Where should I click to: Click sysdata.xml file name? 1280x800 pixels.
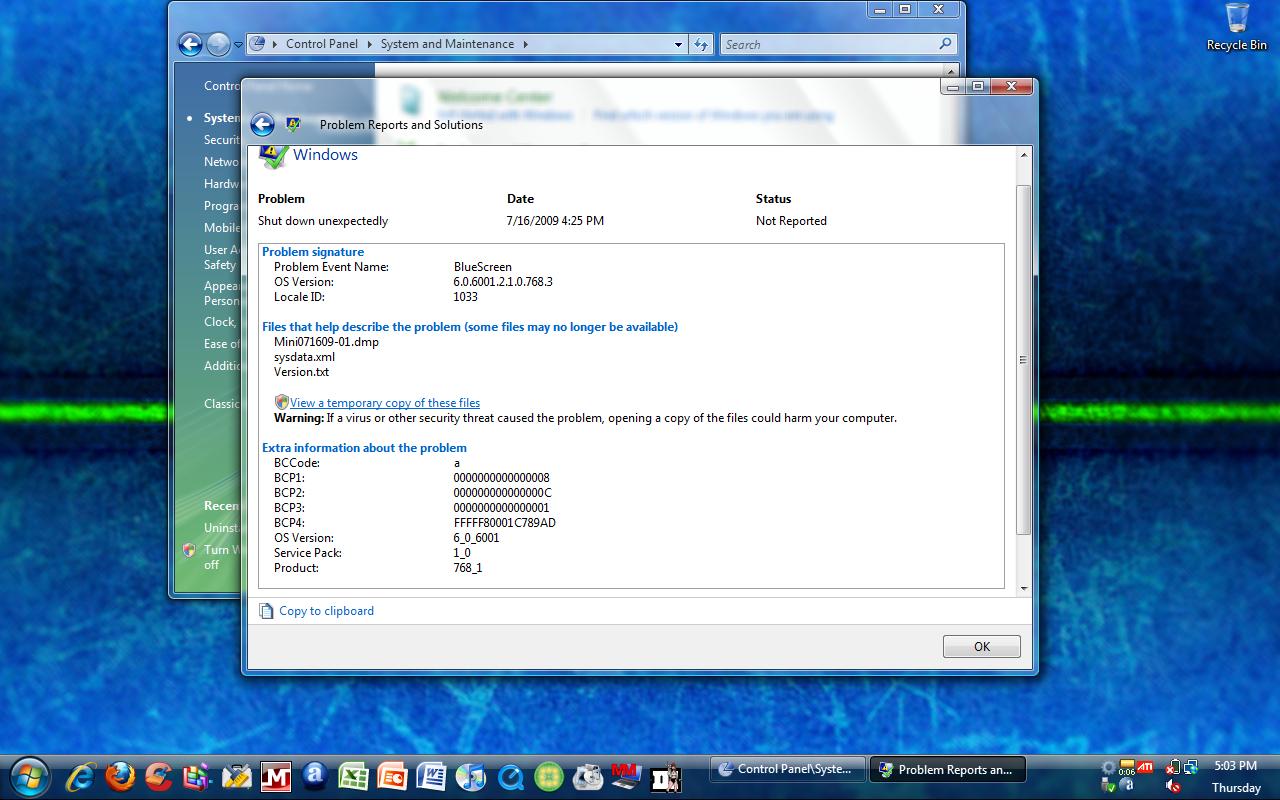click(x=304, y=357)
